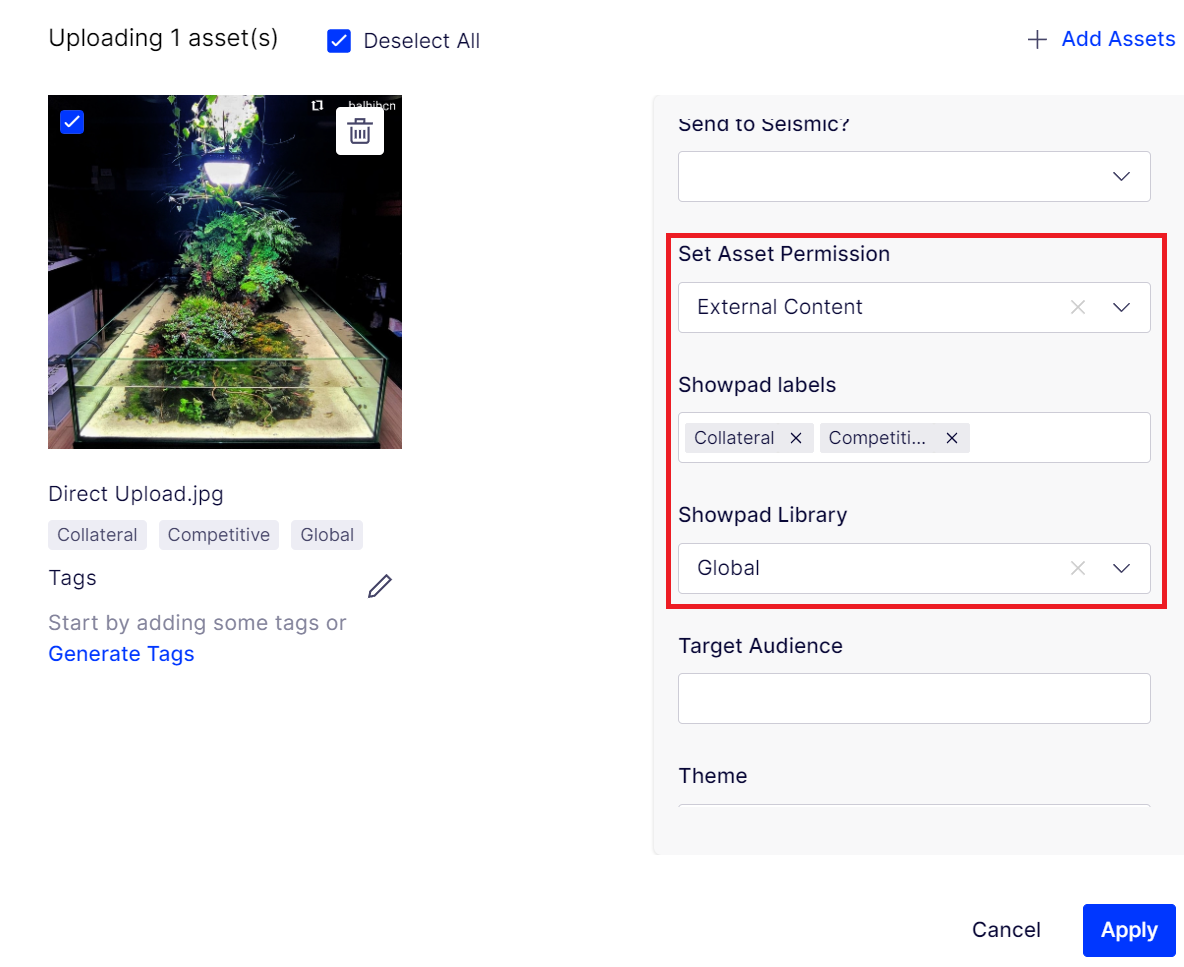The width and height of the screenshot is (1184, 967).
Task: Click the Add Assets link
Action: (1118, 39)
